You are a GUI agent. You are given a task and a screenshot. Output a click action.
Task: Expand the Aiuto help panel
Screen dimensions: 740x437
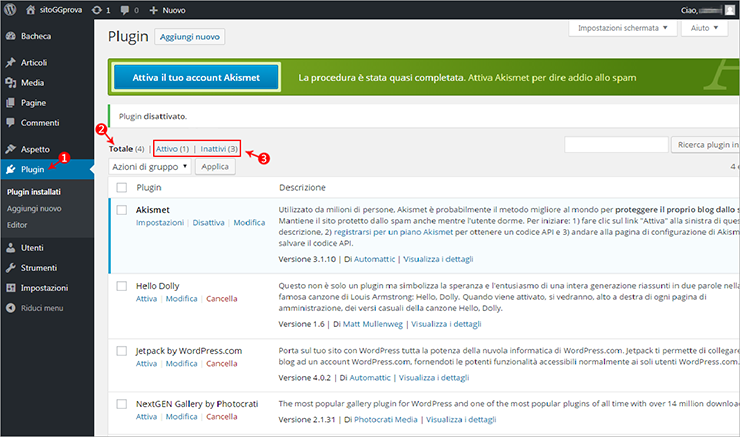[704, 28]
